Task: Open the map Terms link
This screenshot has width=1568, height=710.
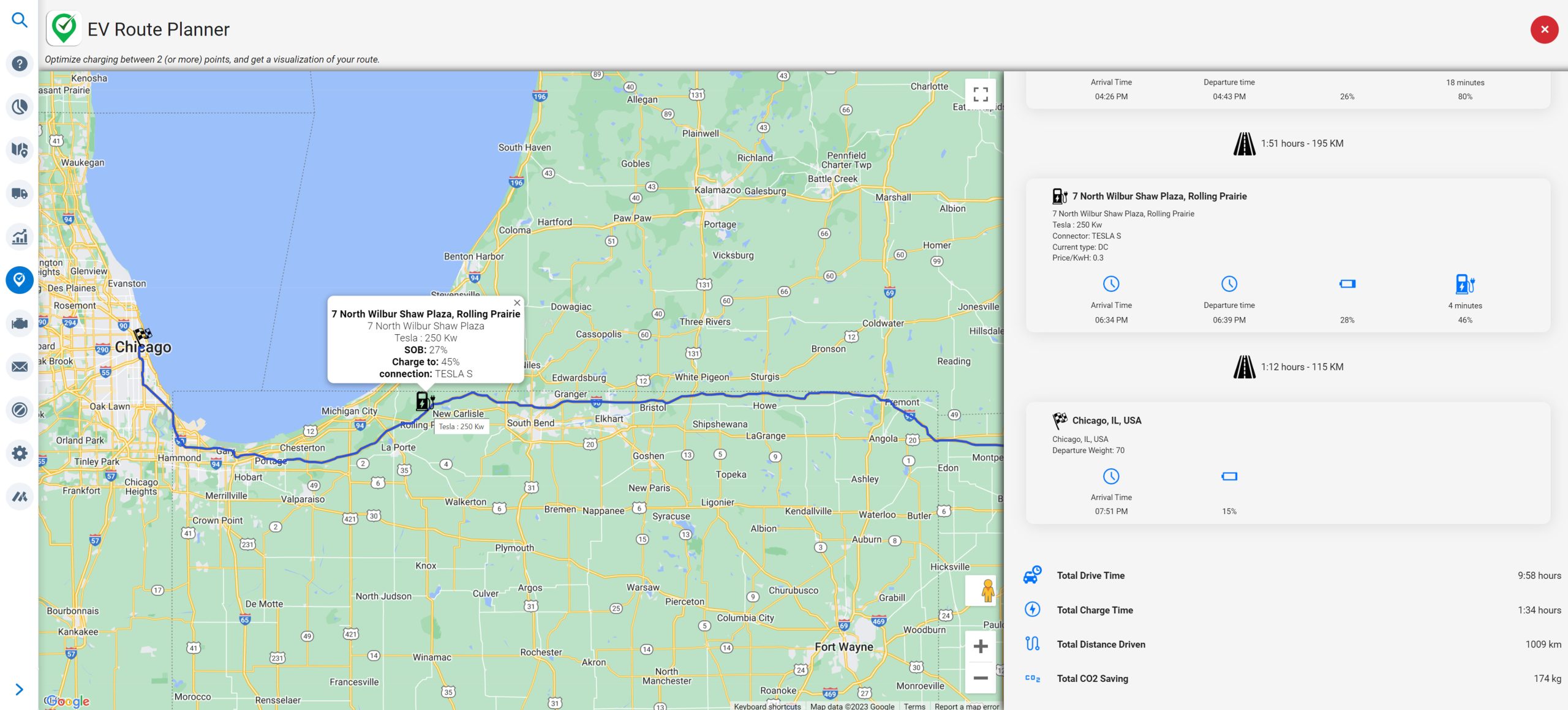Action: tap(914, 706)
